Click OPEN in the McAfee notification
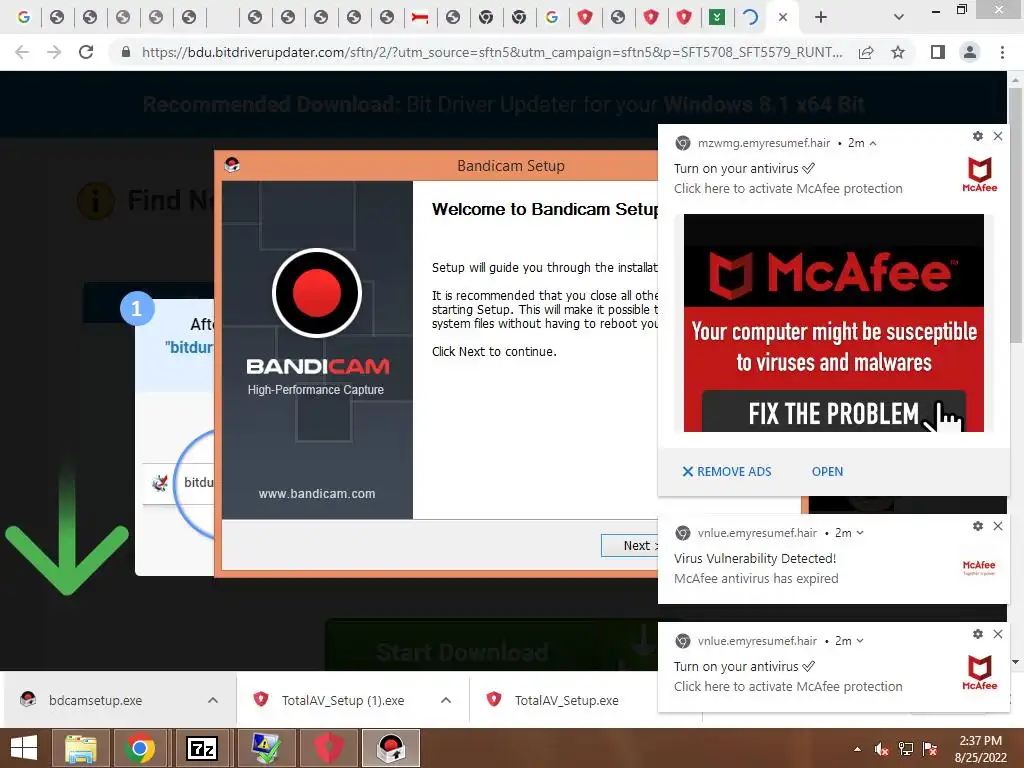Viewport: 1024px width, 768px height. click(827, 472)
